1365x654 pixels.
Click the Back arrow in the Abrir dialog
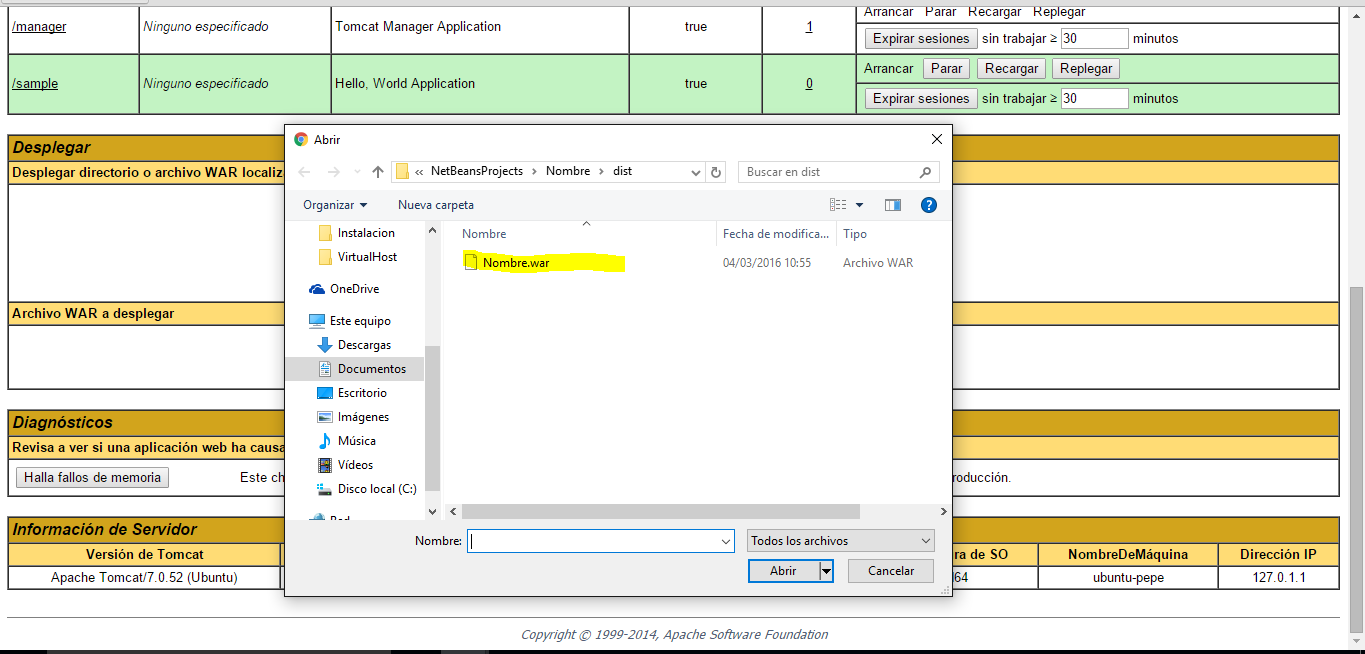(x=304, y=172)
